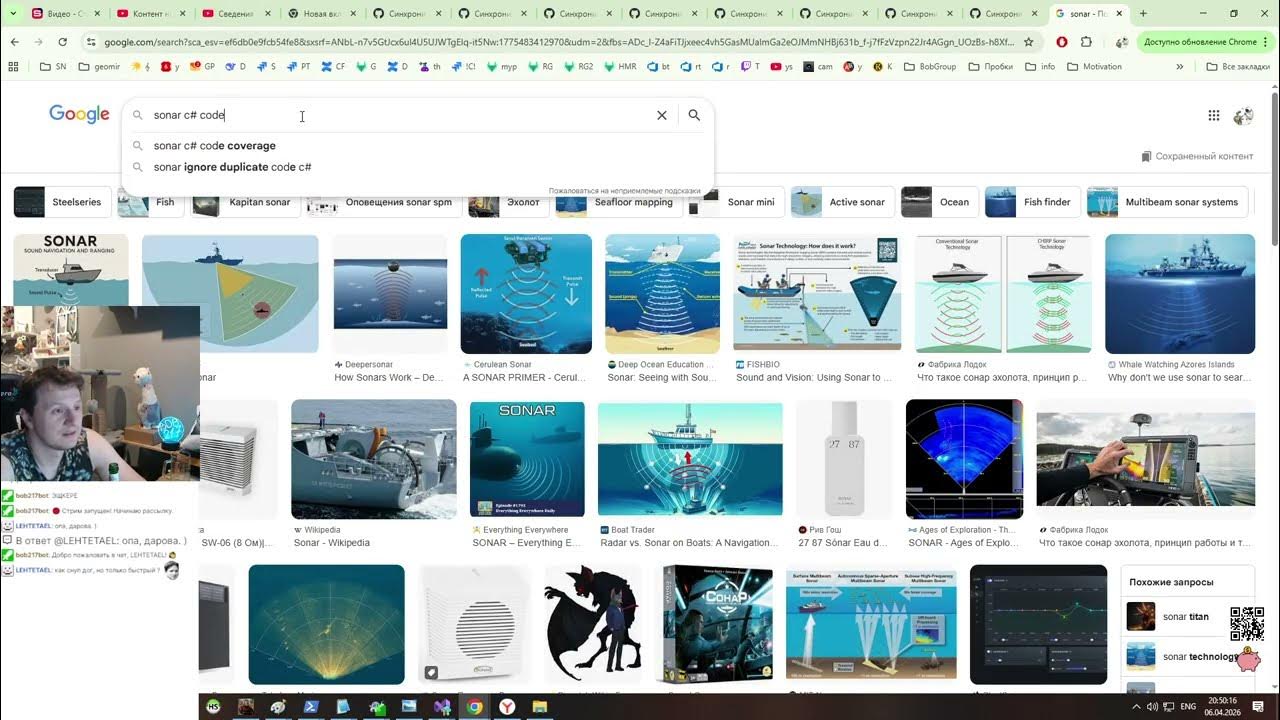Open the bookmarks apps grid icon
This screenshot has height=720, width=1280.
(x=13, y=67)
